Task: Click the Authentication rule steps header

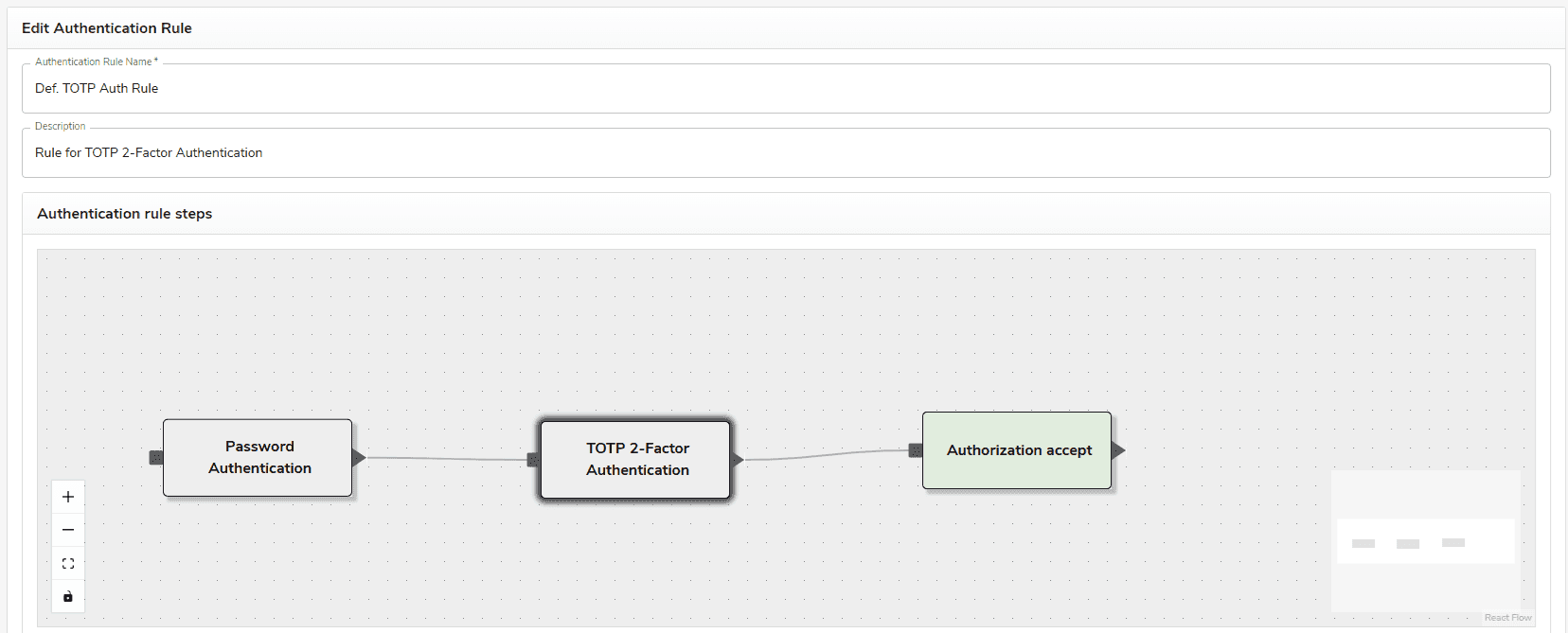Action: coord(125,214)
